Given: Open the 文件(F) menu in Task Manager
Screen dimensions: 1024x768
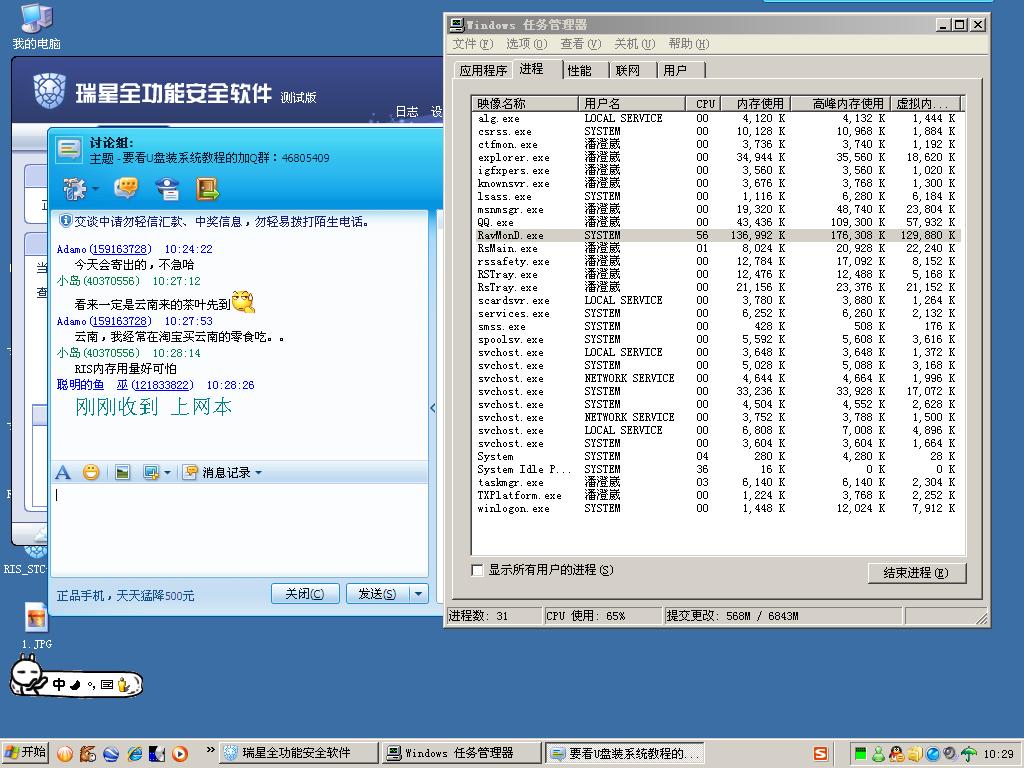Looking at the screenshot, I should pos(473,44).
